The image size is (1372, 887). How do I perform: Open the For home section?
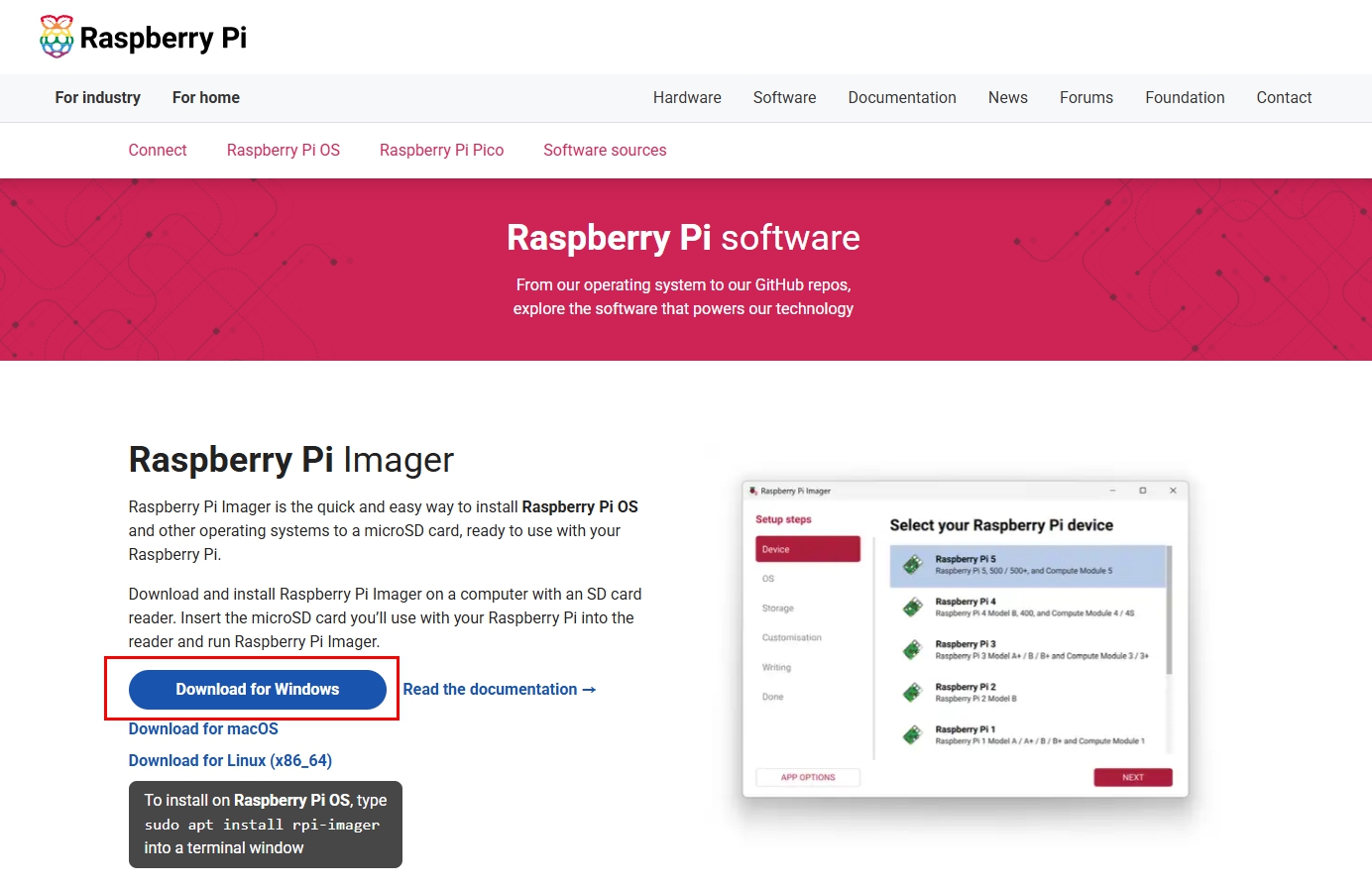[x=206, y=97]
